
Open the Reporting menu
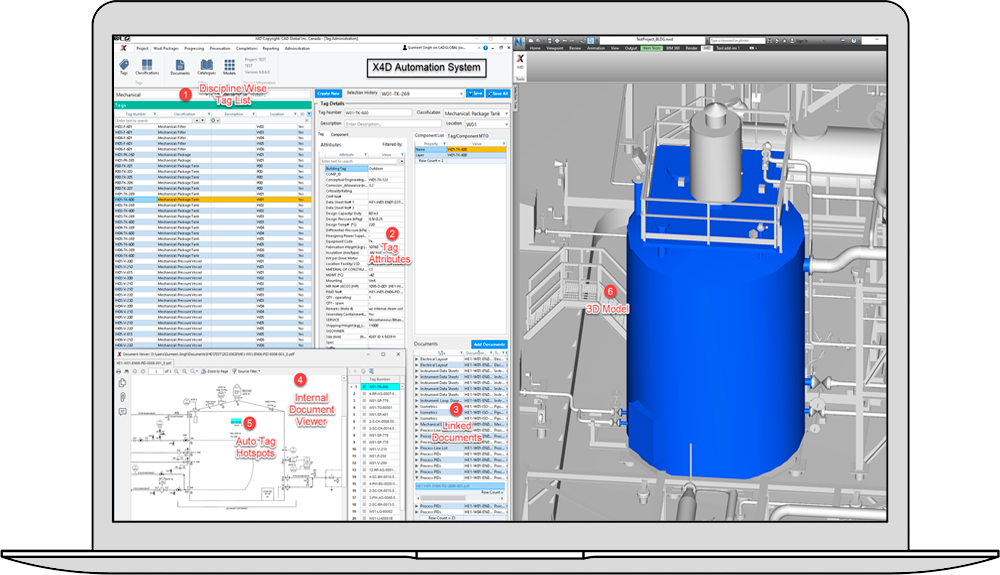tap(271, 48)
